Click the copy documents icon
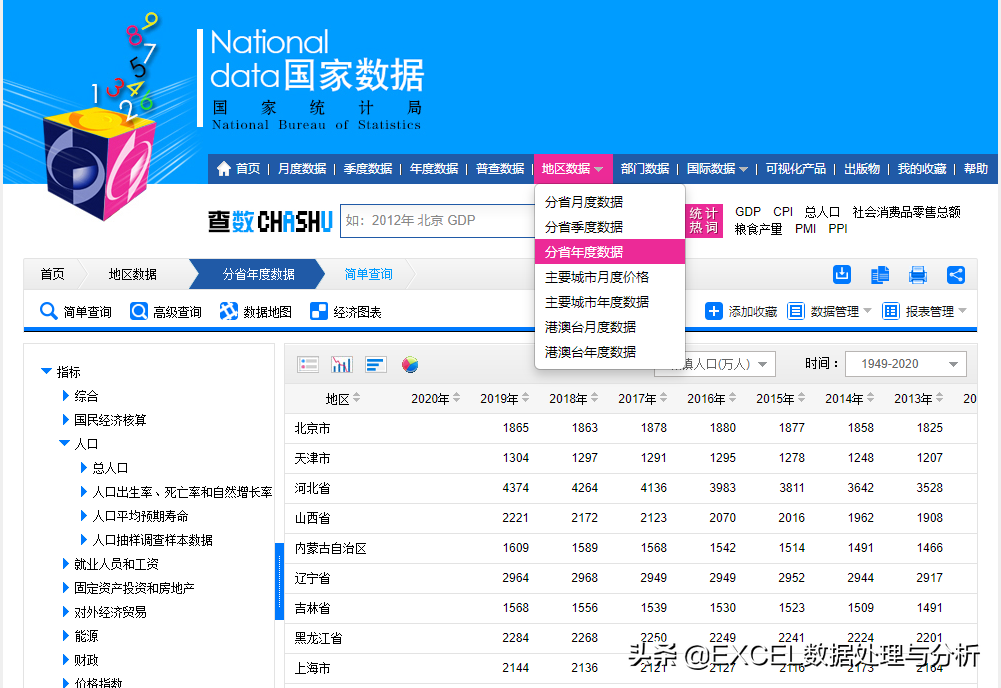This screenshot has height=688, width=1001. pos(880,275)
